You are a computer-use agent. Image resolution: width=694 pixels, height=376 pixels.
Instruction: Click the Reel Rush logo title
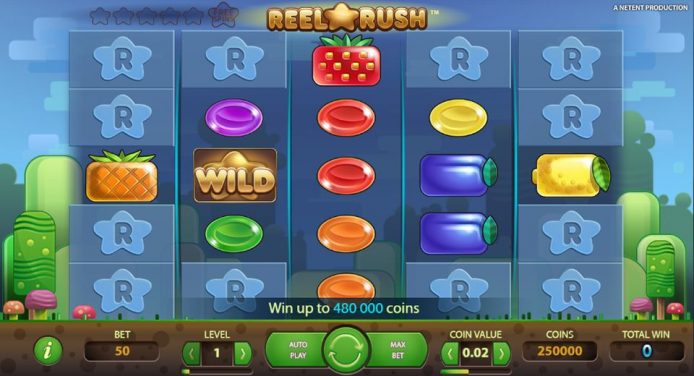tap(347, 18)
